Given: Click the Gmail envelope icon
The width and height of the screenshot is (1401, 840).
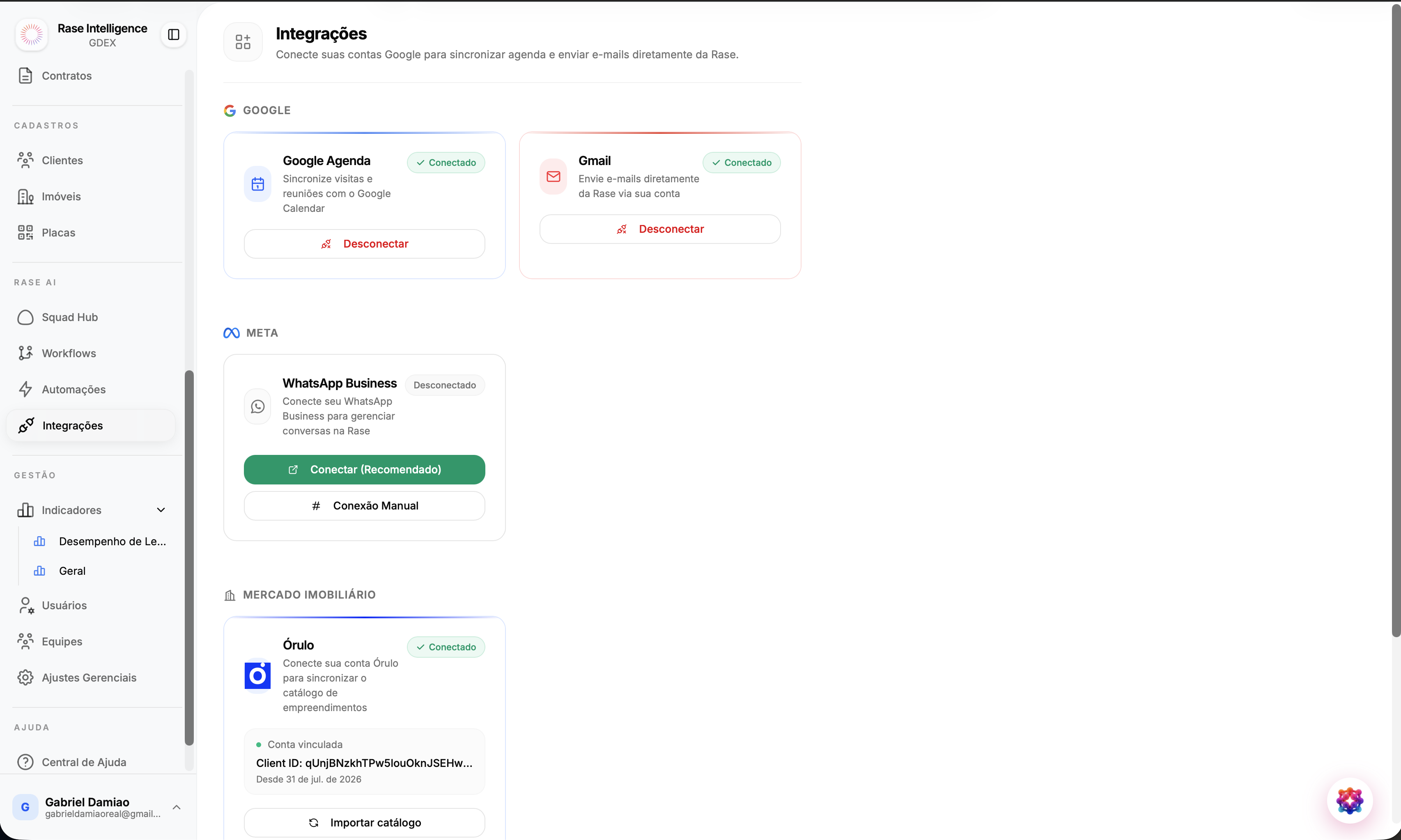Looking at the screenshot, I should [x=553, y=177].
